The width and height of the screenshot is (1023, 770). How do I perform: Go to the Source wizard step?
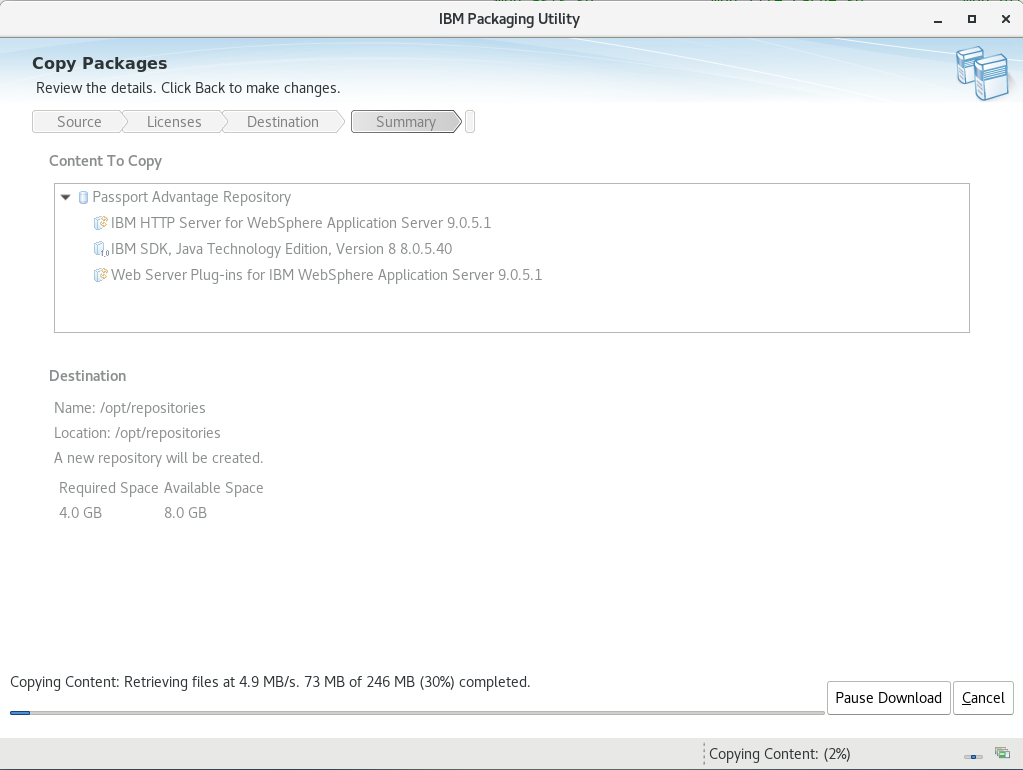pyautogui.click(x=79, y=122)
